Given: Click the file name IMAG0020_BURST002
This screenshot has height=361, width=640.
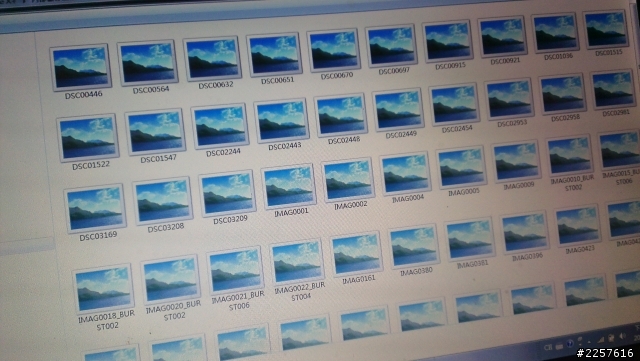Looking at the screenshot, I should click(174, 310).
